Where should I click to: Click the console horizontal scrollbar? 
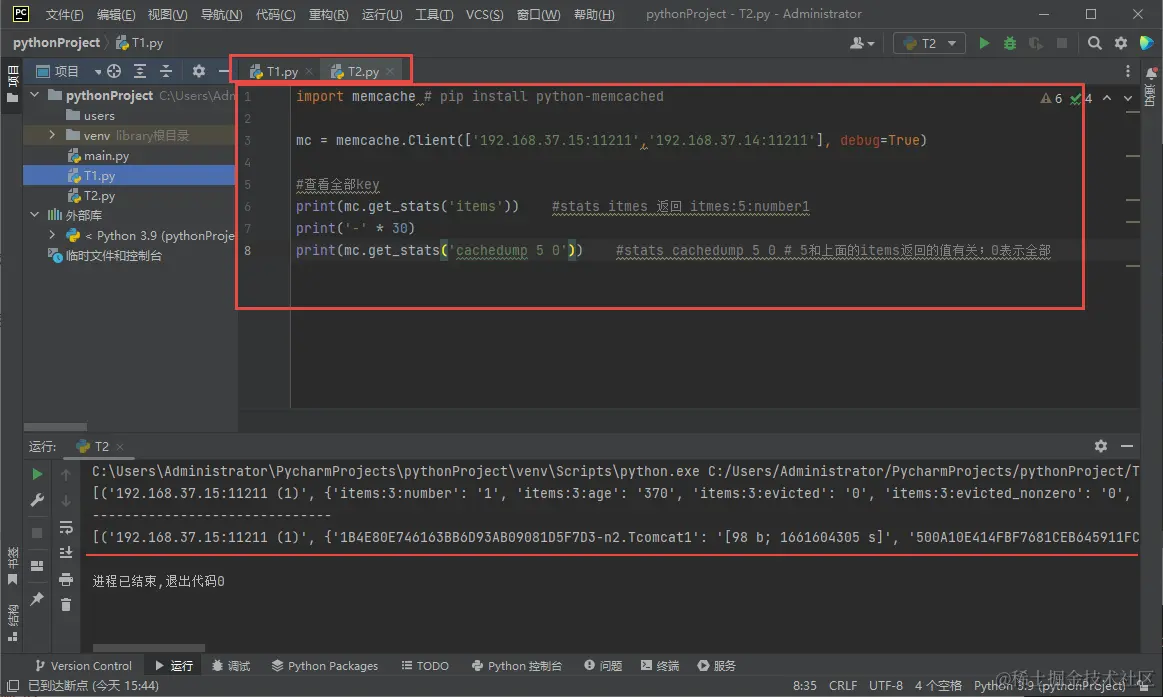[148, 647]
